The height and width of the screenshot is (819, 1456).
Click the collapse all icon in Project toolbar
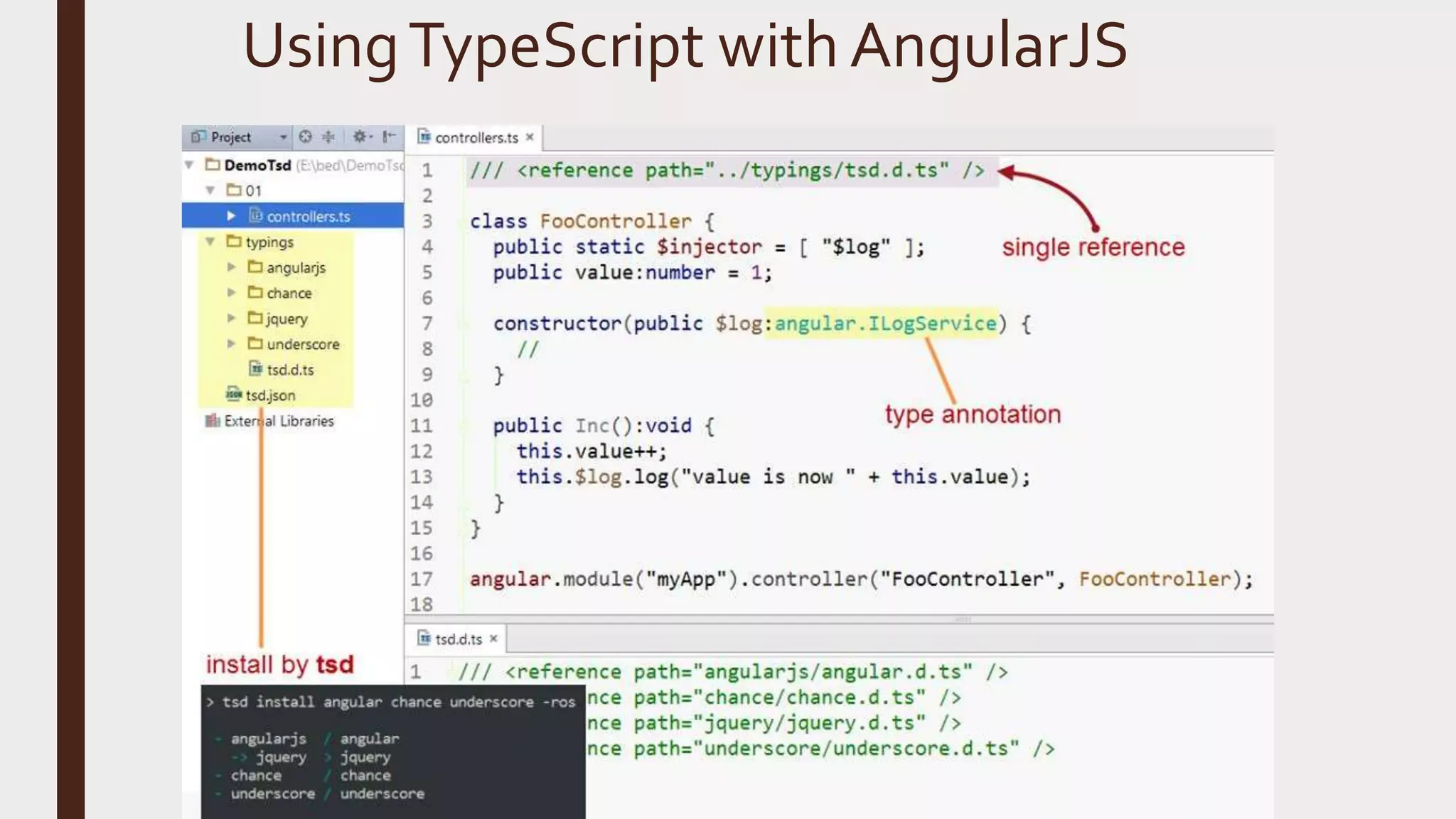328,136
